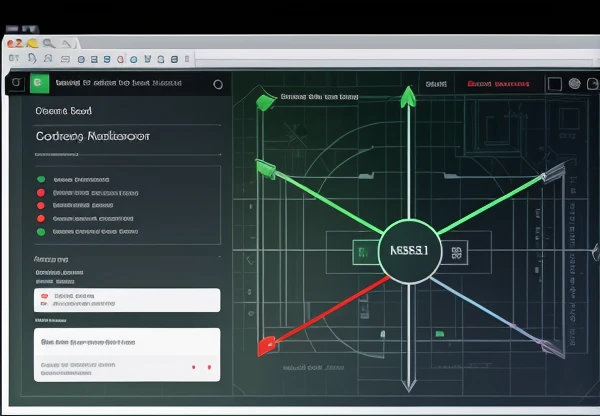The width and height of the screenshot is (600, 416).
Task: Toggle the first green status dot in list
Action: coord(41,178)
